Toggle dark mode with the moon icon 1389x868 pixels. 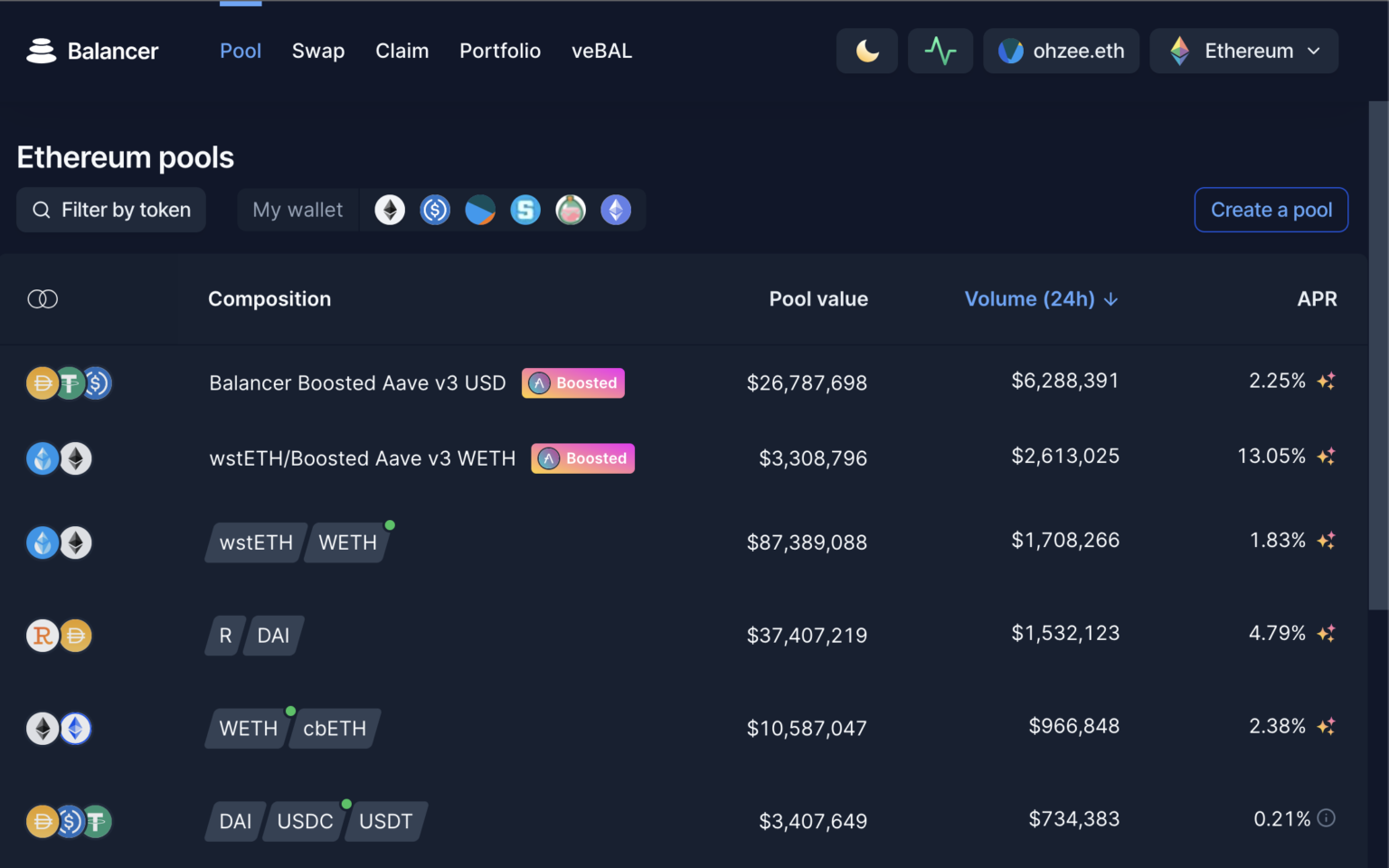[x=866, y=51]
